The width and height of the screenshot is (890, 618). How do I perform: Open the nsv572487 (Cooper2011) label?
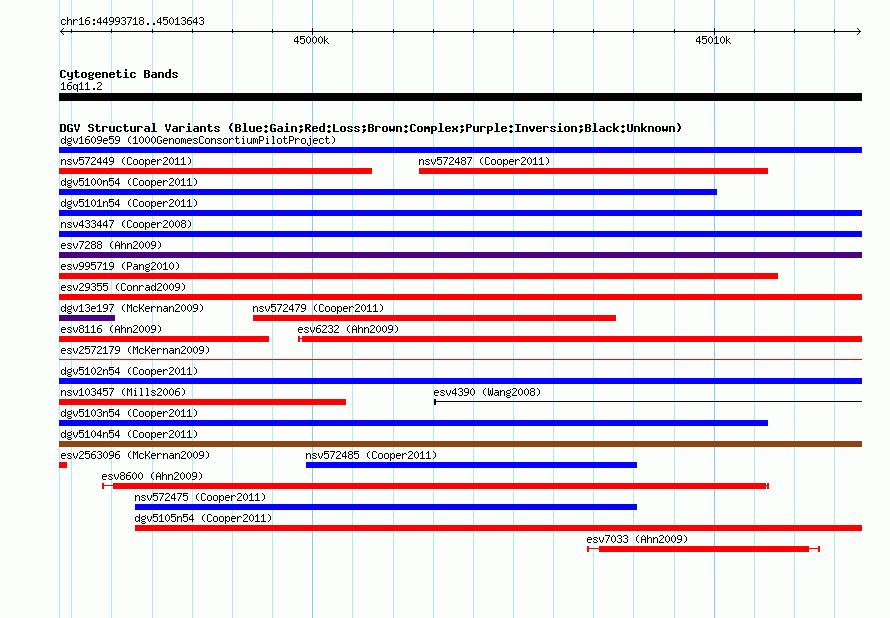[x=484, y=161]
